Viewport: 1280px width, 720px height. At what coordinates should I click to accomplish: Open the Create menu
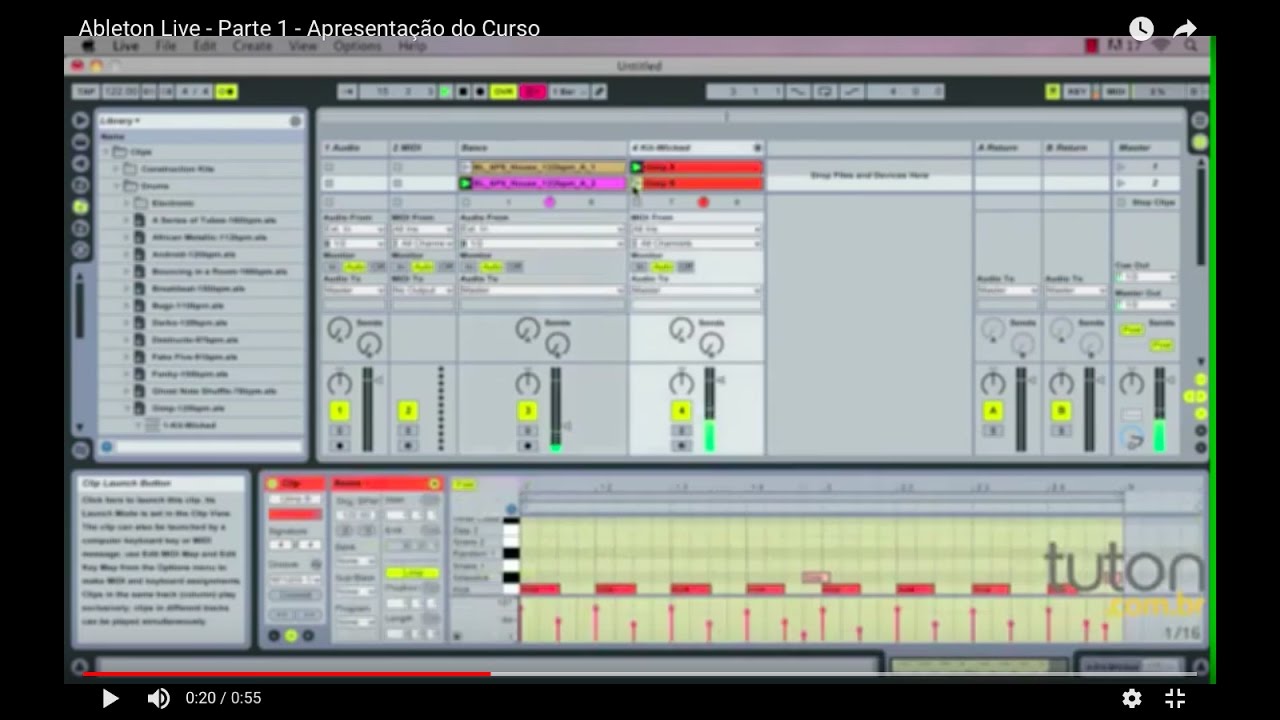pyautogui.click(x=253, y=46)
